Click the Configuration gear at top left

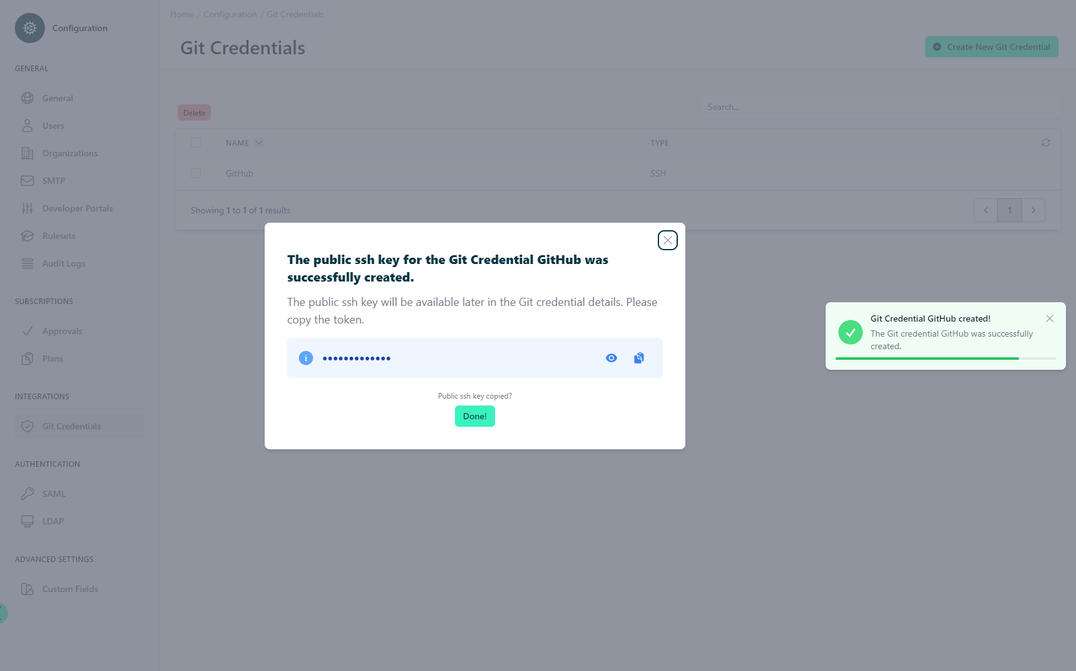coord(29,28)
